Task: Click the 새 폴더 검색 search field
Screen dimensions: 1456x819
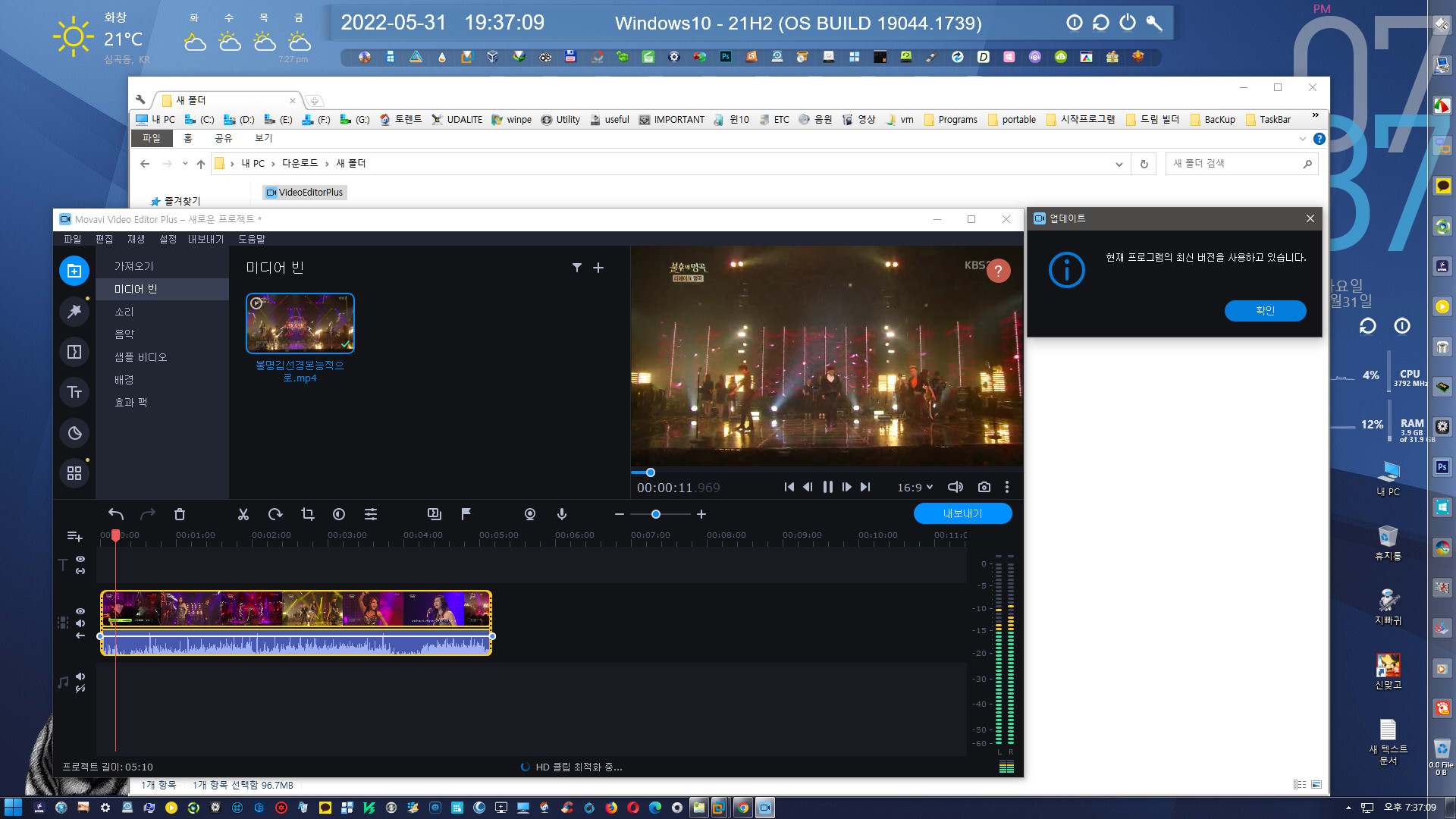Action: click(x=1241, y=164)
